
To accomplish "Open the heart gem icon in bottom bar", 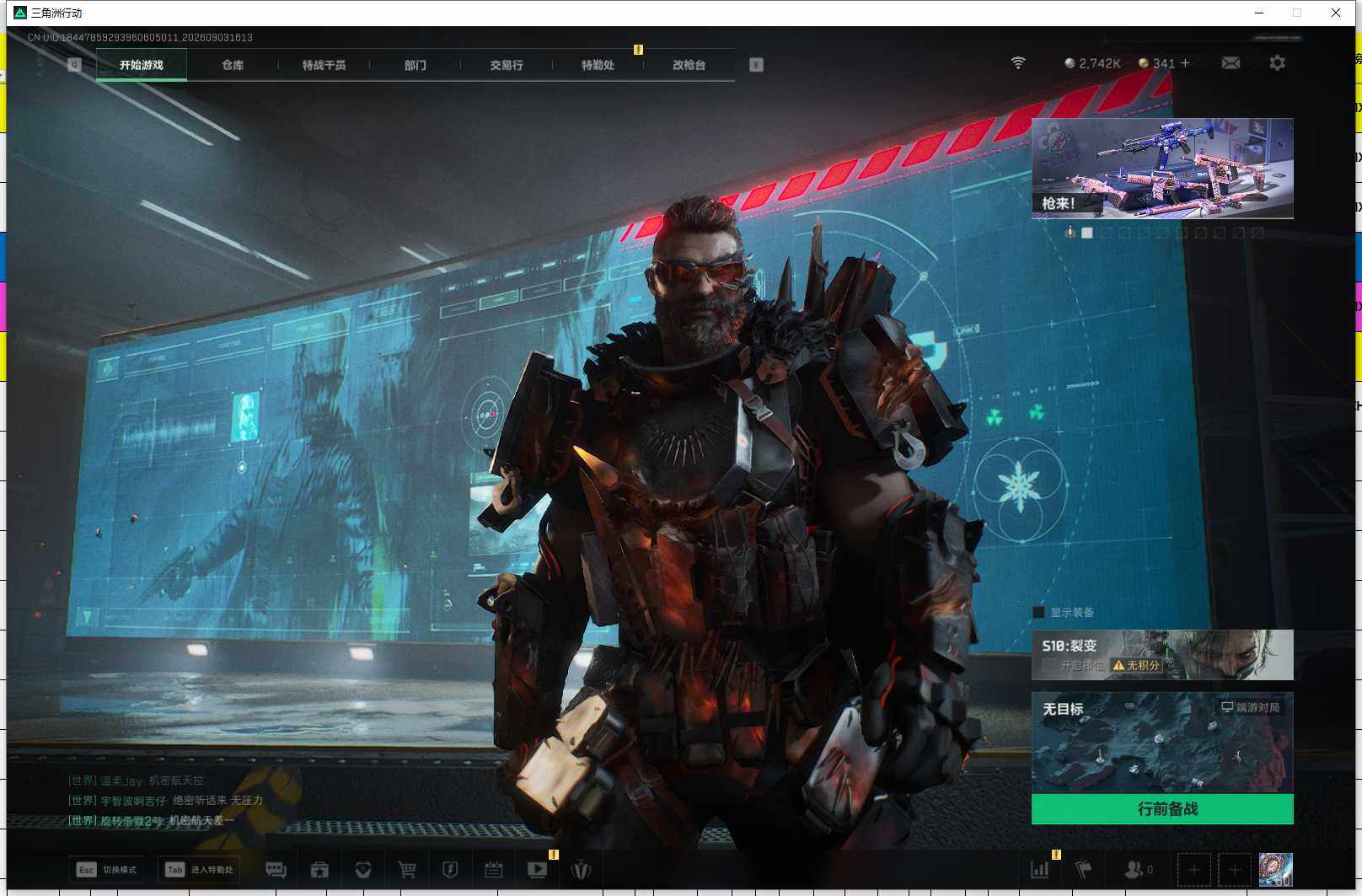I will click(363, 870).
